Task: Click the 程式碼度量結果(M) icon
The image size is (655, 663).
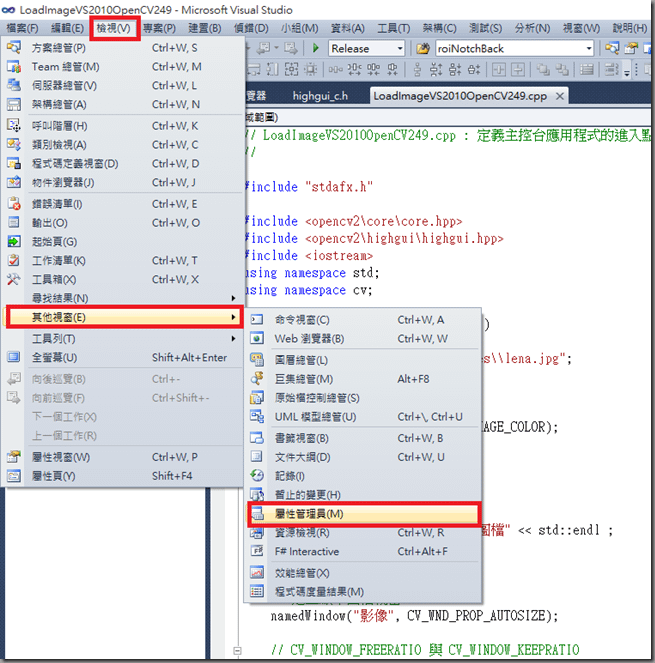Action: pos(257,592)
